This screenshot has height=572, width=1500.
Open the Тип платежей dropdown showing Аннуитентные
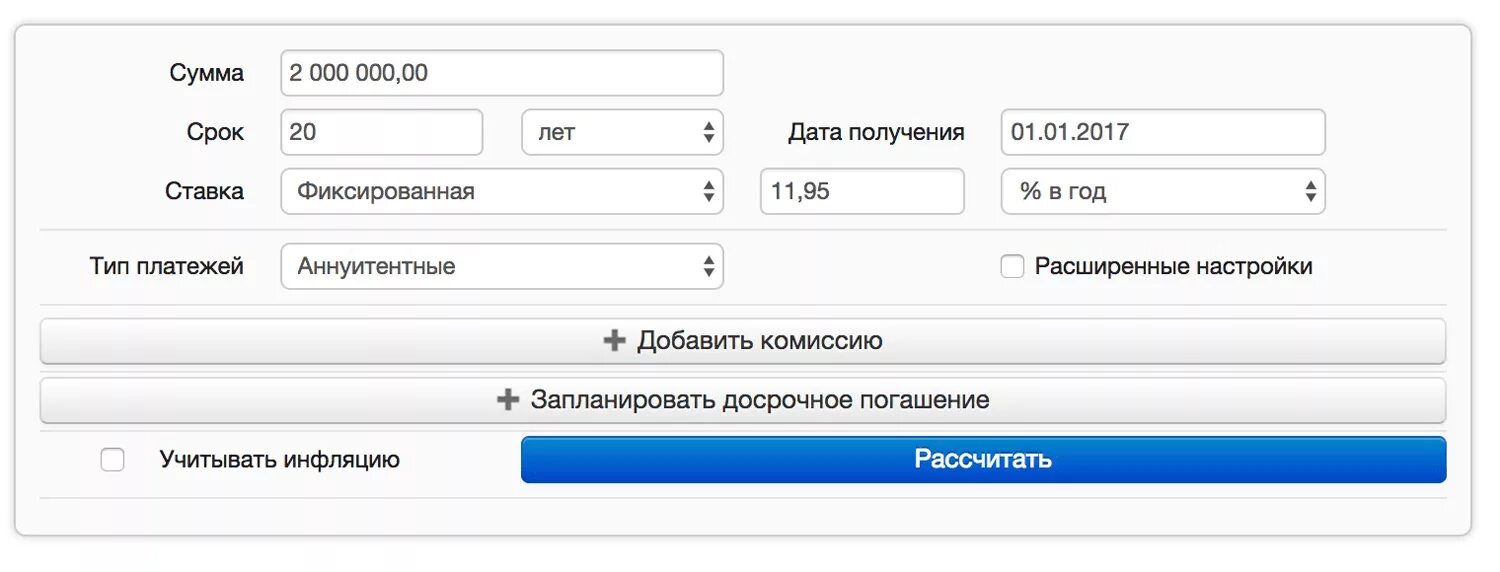point(501,267)
